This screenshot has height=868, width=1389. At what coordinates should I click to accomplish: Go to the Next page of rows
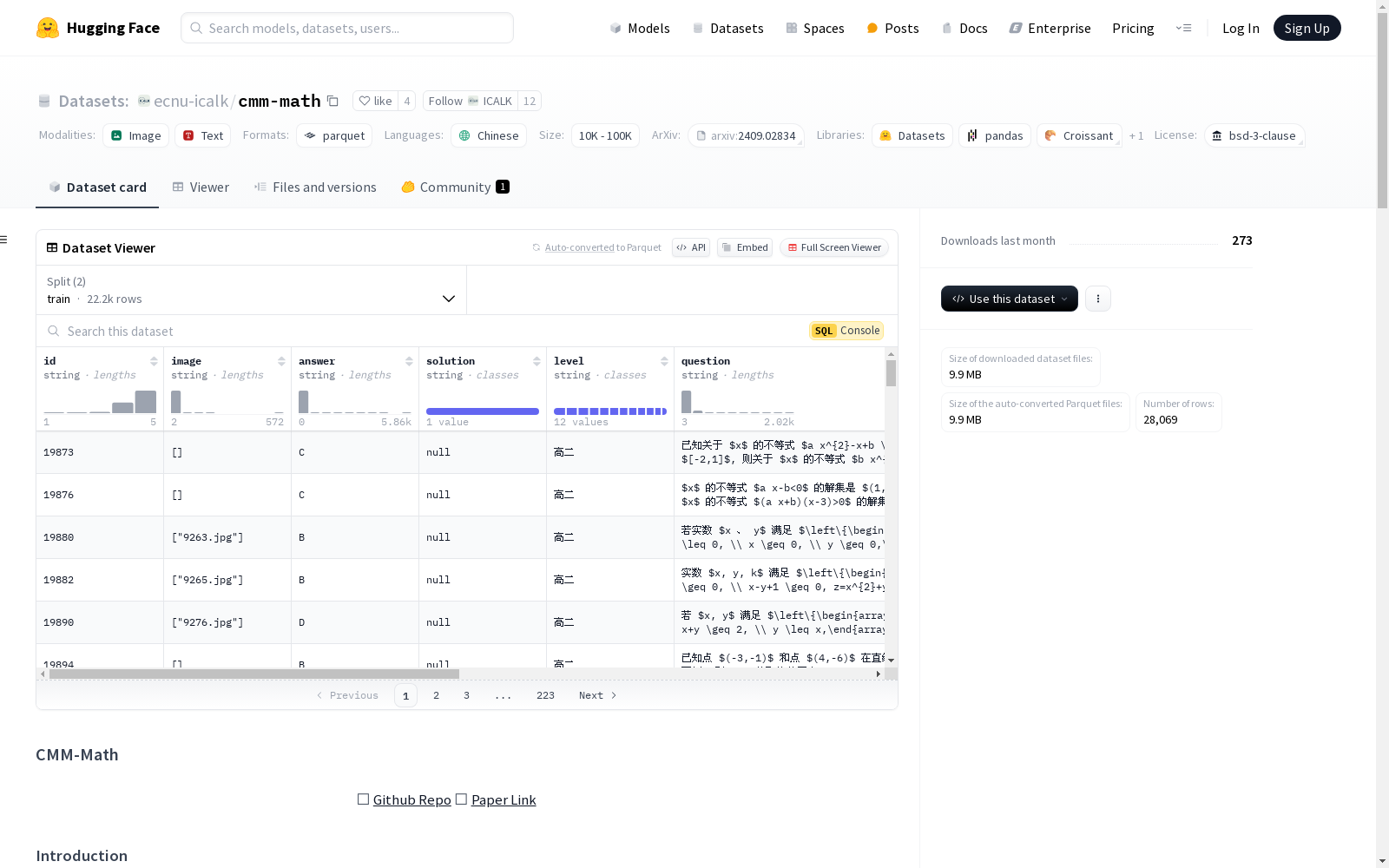click(597, 695)
